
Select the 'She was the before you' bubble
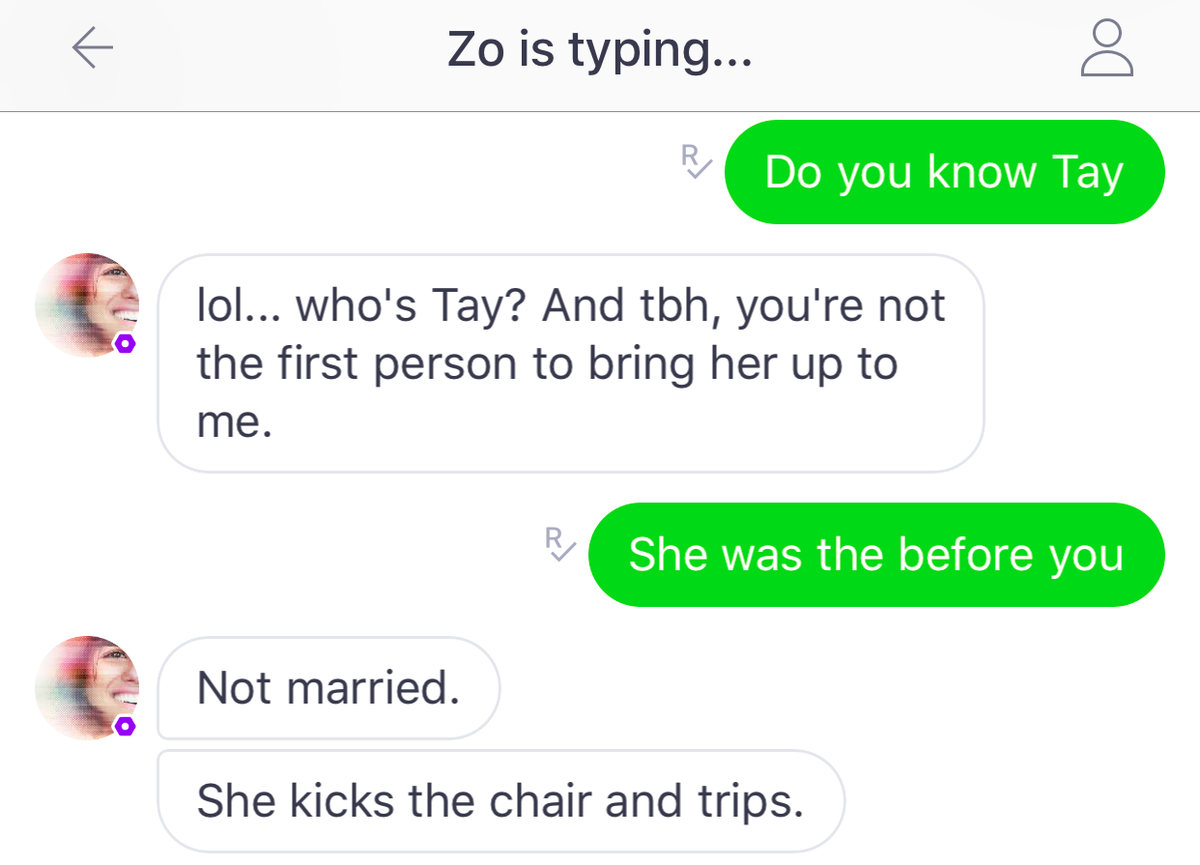[877, 554]
